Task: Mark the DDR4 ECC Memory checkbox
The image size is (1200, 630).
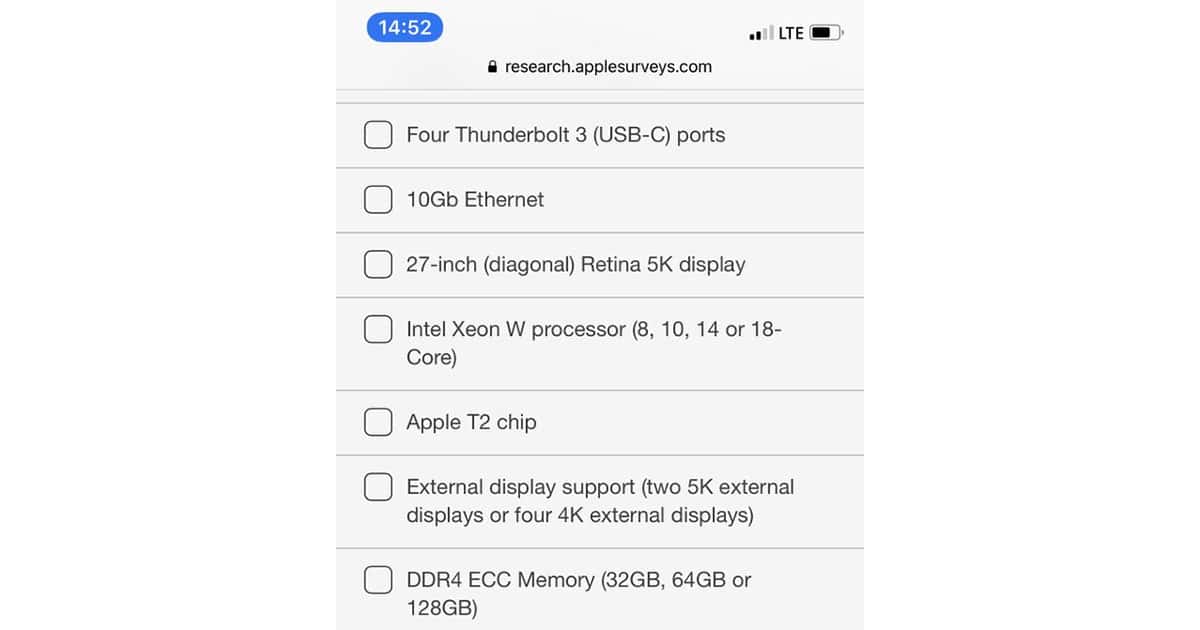Action: pyautogui.click(x=378, y=579)
